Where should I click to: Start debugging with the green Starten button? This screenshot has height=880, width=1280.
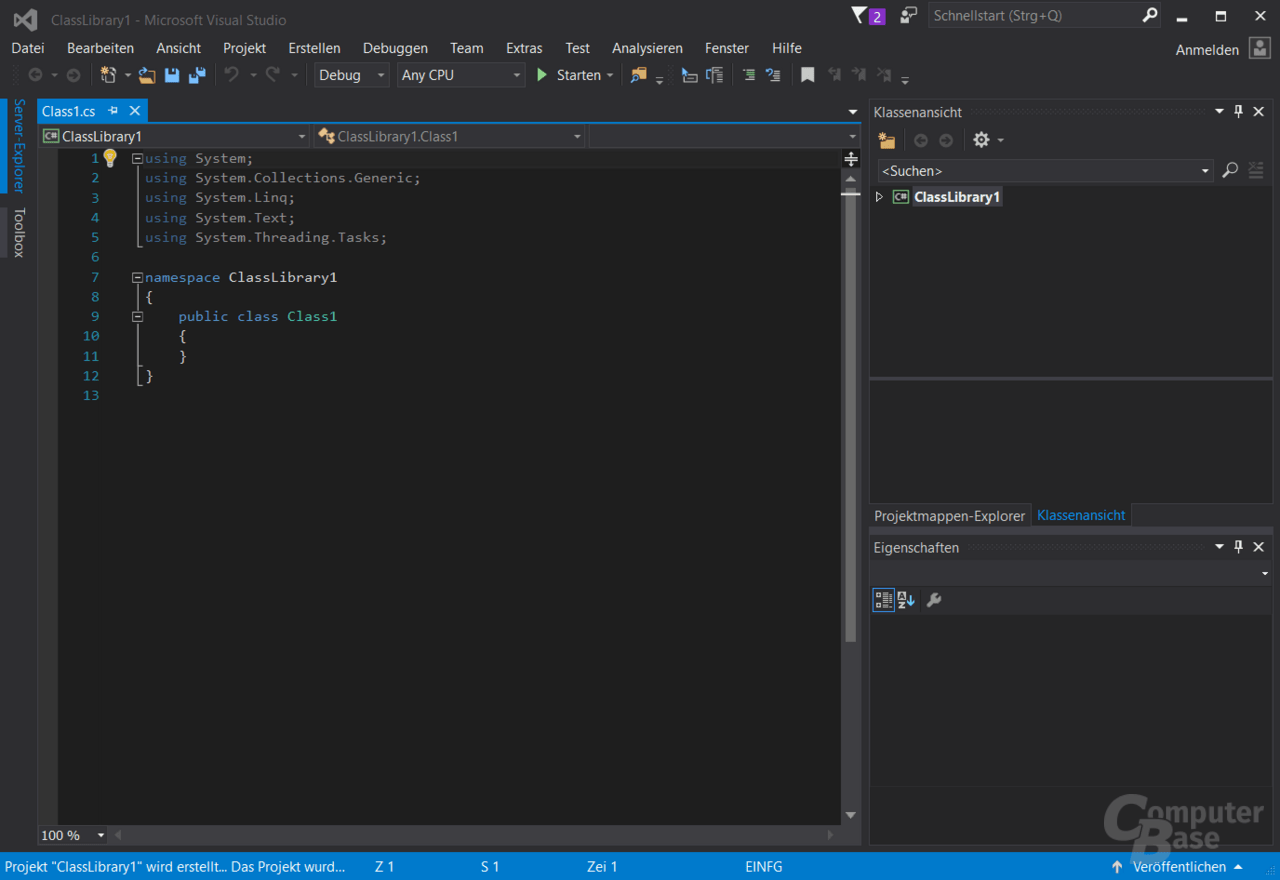(x=575, y=74)
